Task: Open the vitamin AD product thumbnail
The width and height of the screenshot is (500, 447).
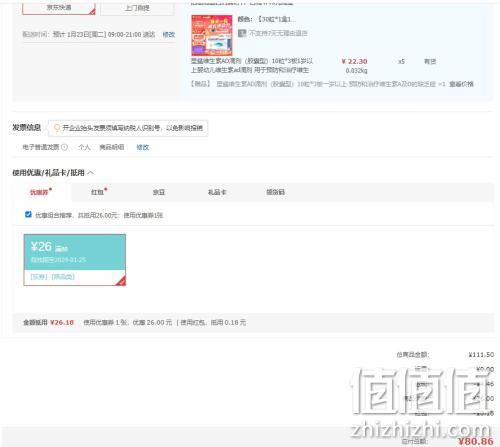Action: pyautogui.click(x=212, y=35)
